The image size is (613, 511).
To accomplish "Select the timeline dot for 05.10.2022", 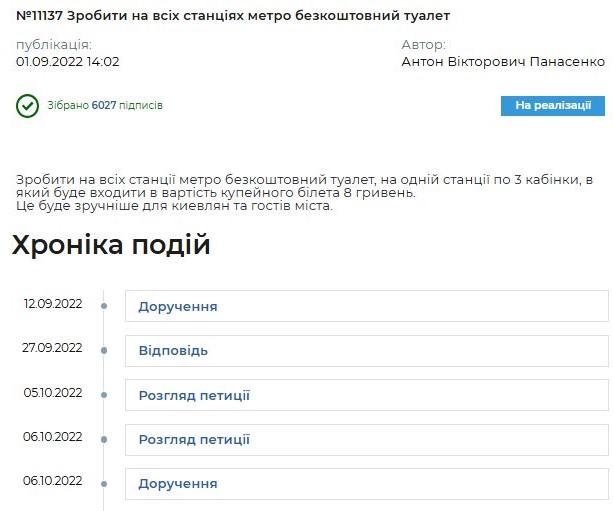I will click(x=104, y=395).
